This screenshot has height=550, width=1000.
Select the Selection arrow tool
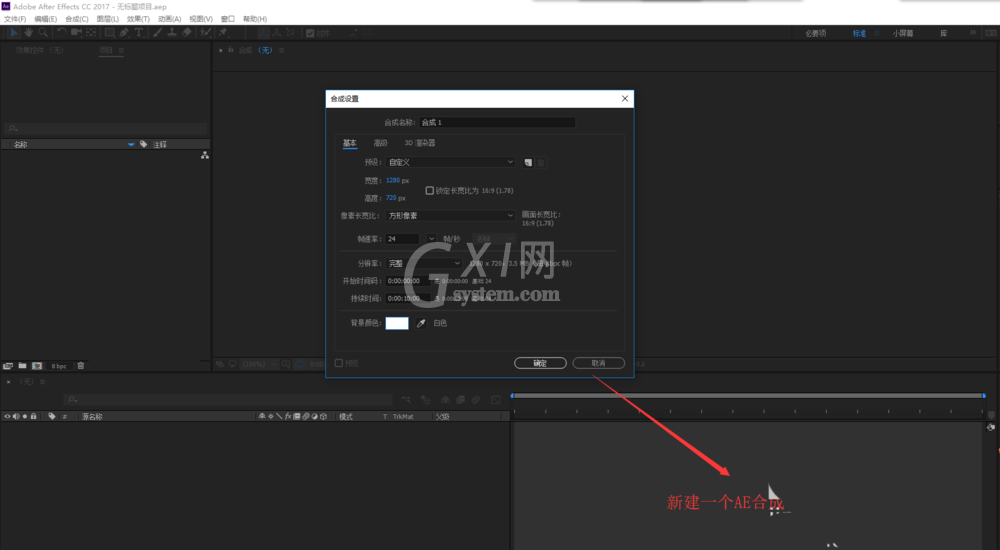pyautogui.click(x=14, y=33)
